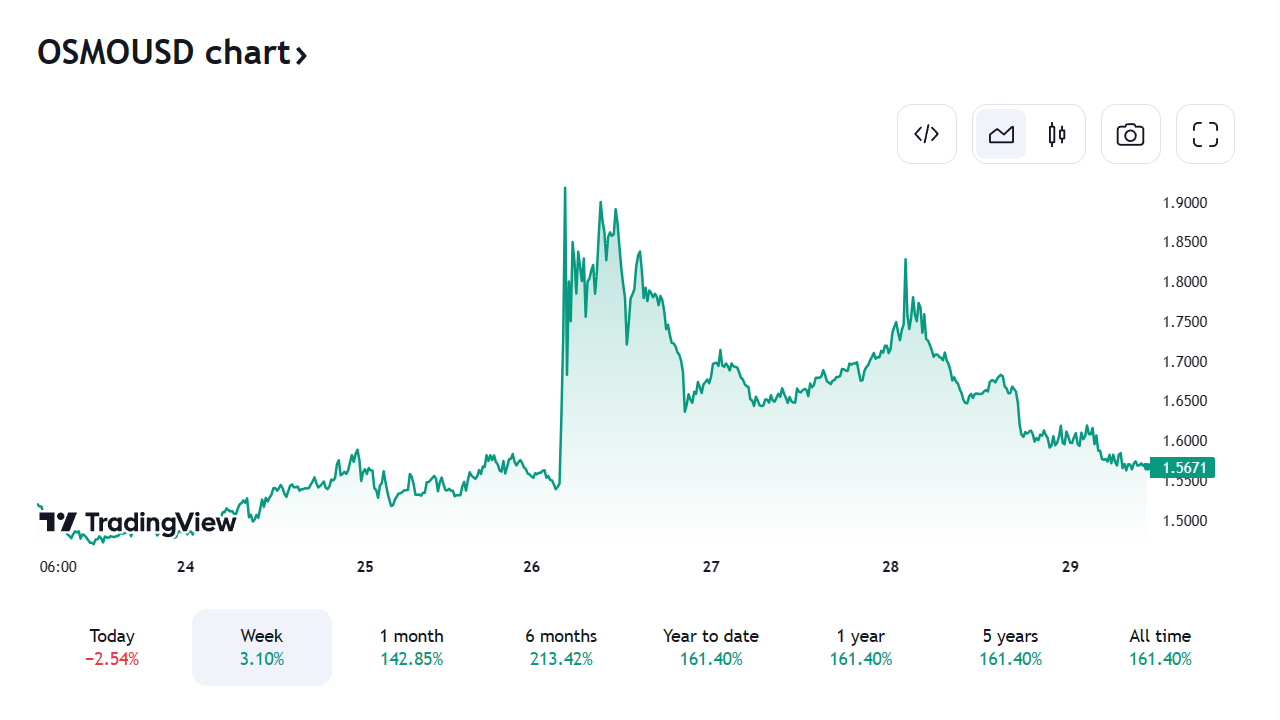Choose the Year to date range
The width and height of the screenshot is (1280, 720).
[711, 646]
